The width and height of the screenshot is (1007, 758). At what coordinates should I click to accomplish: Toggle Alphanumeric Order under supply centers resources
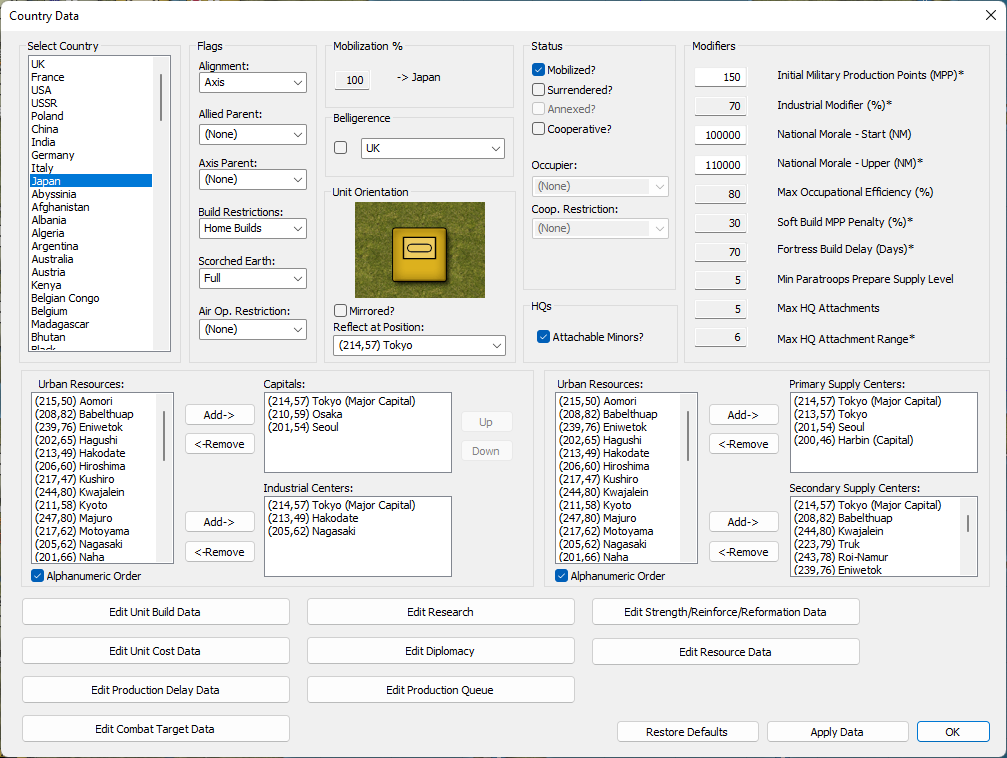pyautogui.click(x=561, y=576)
